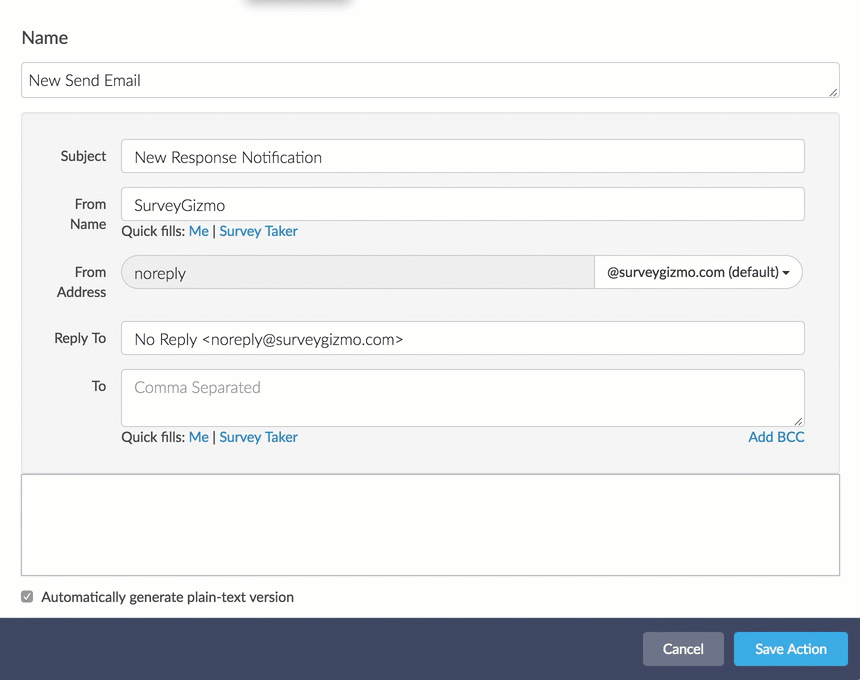The image size is (860, 680).
Task: Select Survey Taker quick fill under From Name
Action: (258, 231)
